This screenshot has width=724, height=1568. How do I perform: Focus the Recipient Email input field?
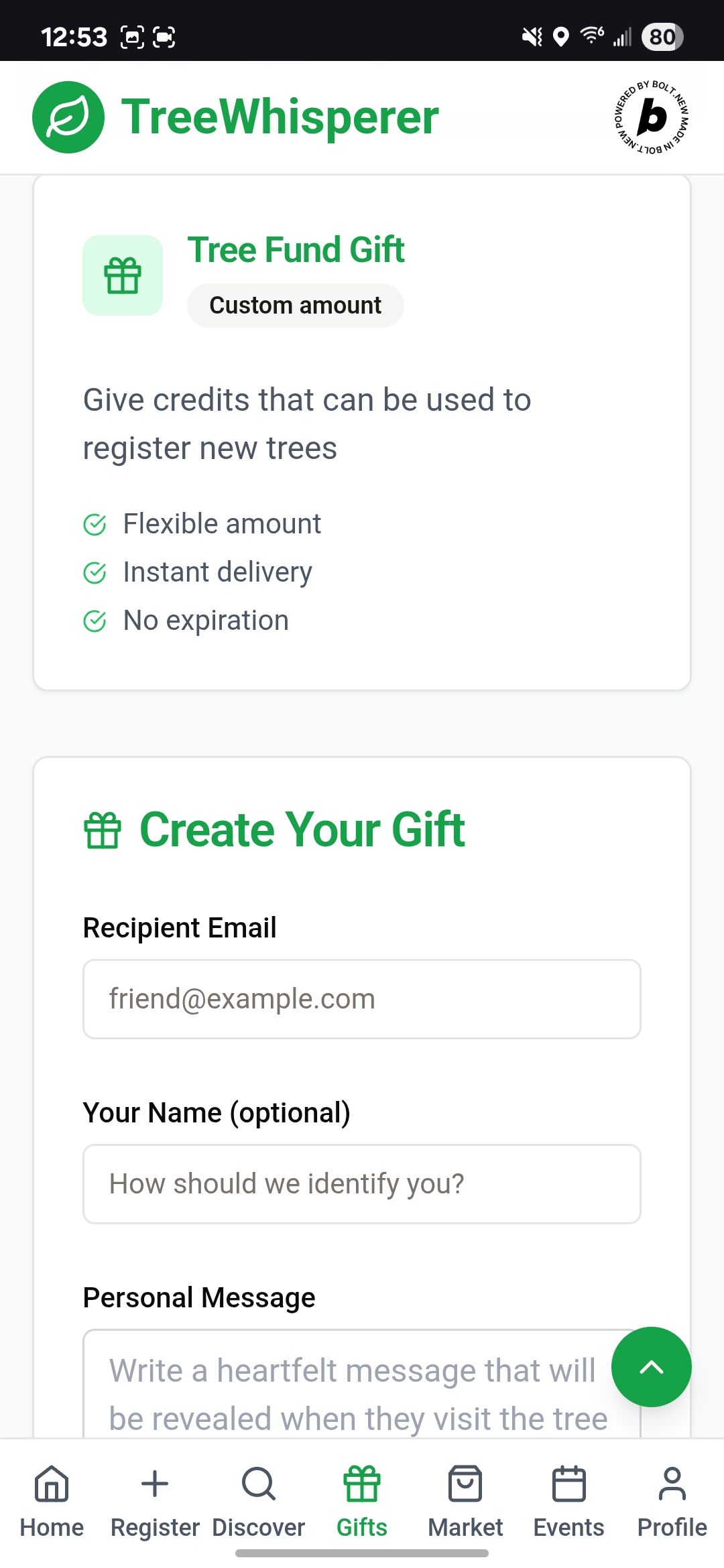coord(362,999)
